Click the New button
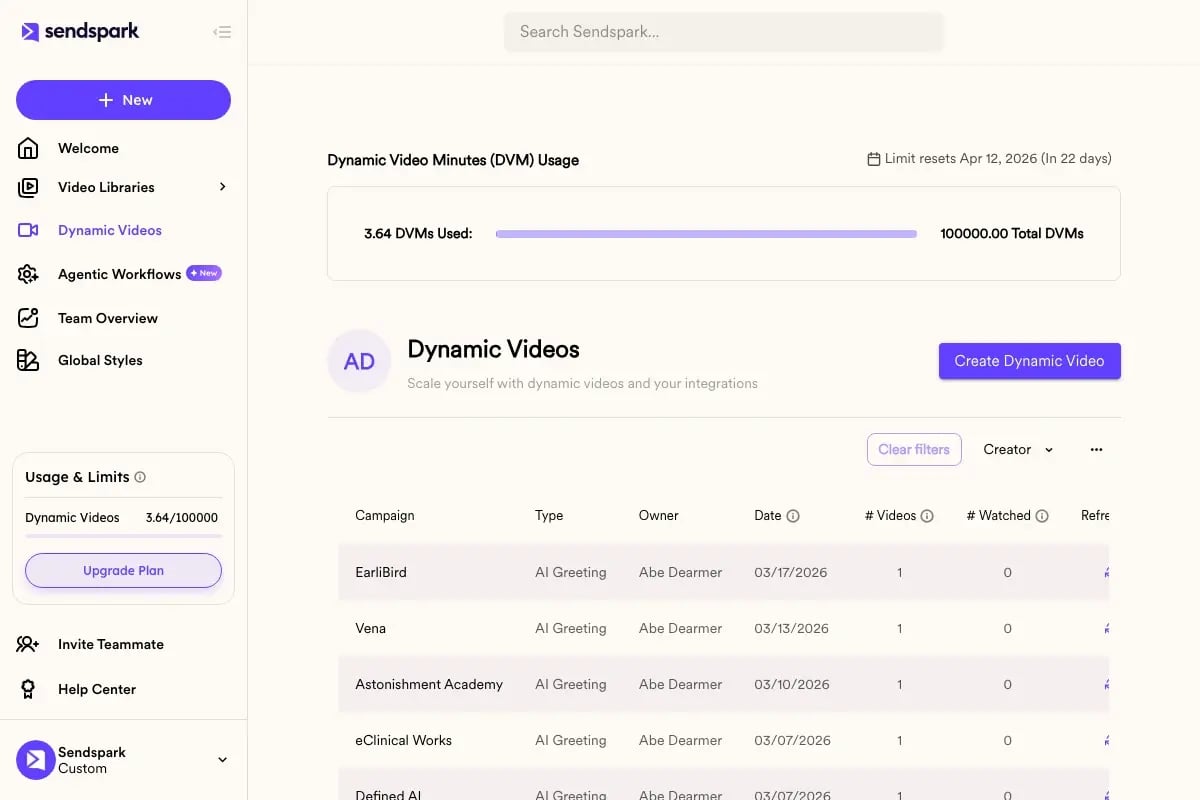Image resolution: width=1200 pixels, height=800 pixels. [x=123, y=100]
